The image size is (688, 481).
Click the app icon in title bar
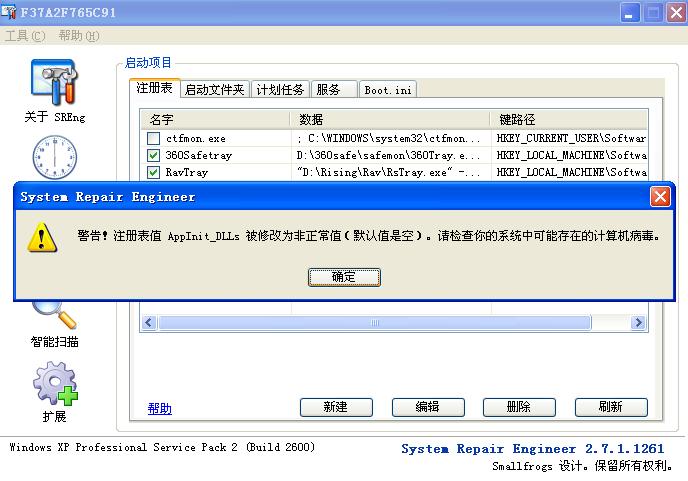[x=8, y=12]
